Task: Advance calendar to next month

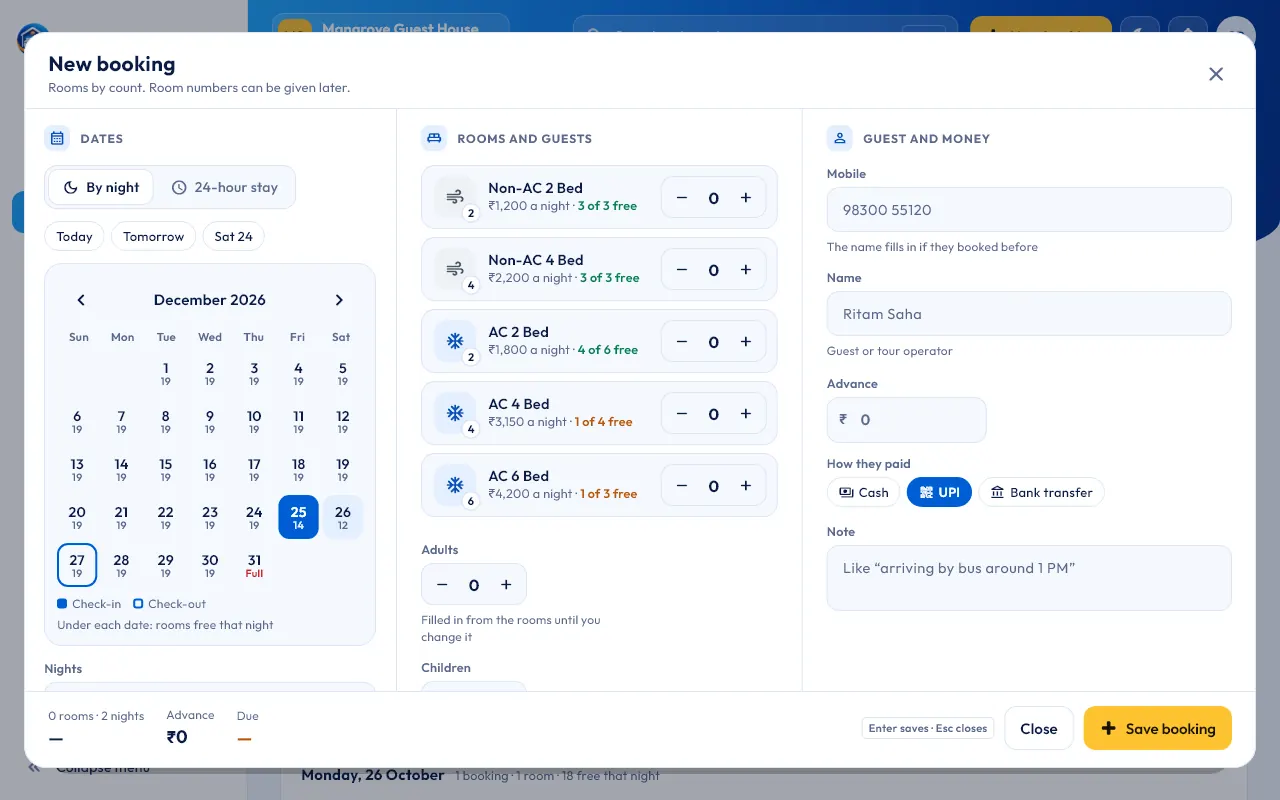Action: [339, 300]
